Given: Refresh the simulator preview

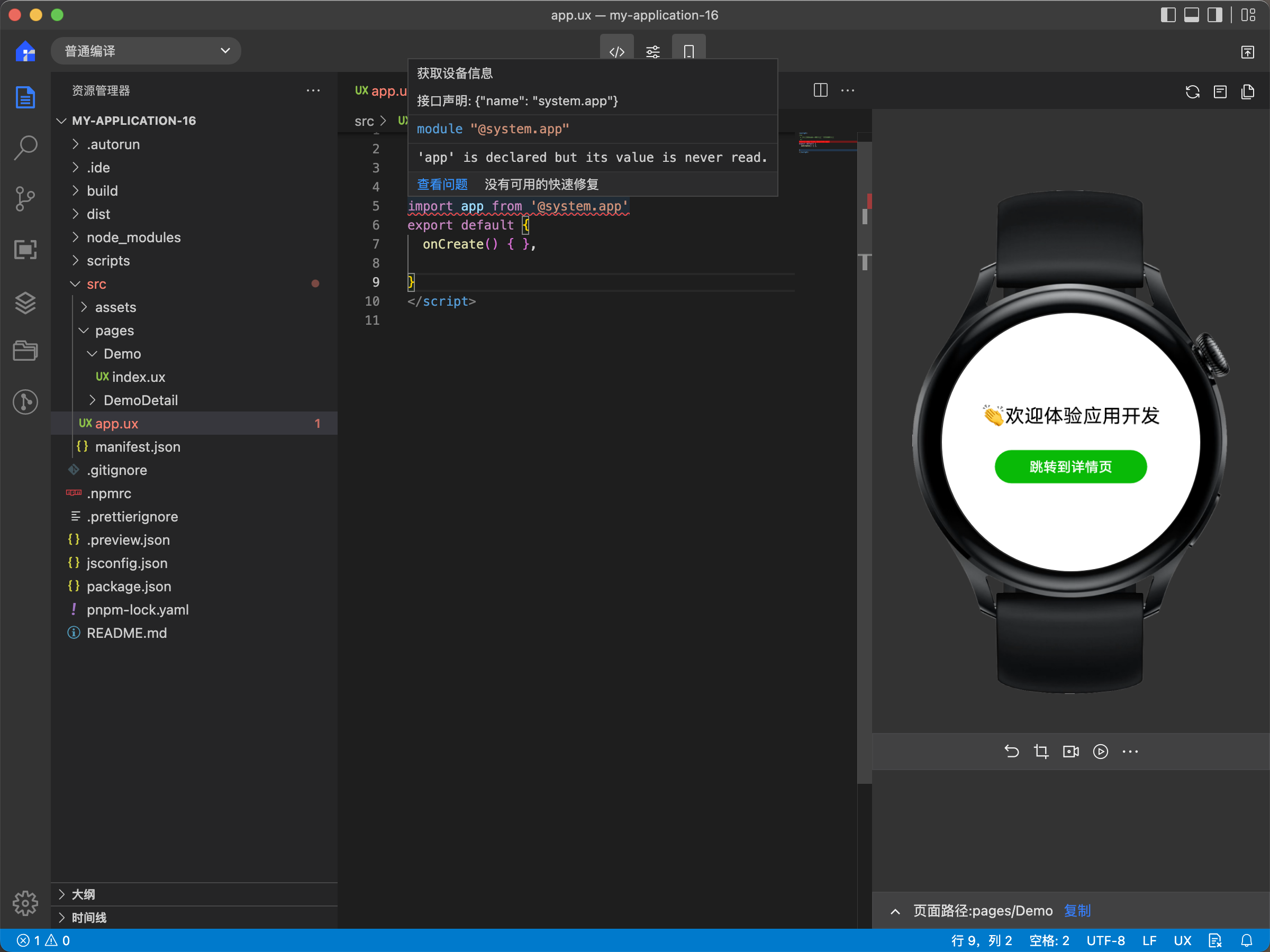Looking at the screenshot, I should point(1192,91).
